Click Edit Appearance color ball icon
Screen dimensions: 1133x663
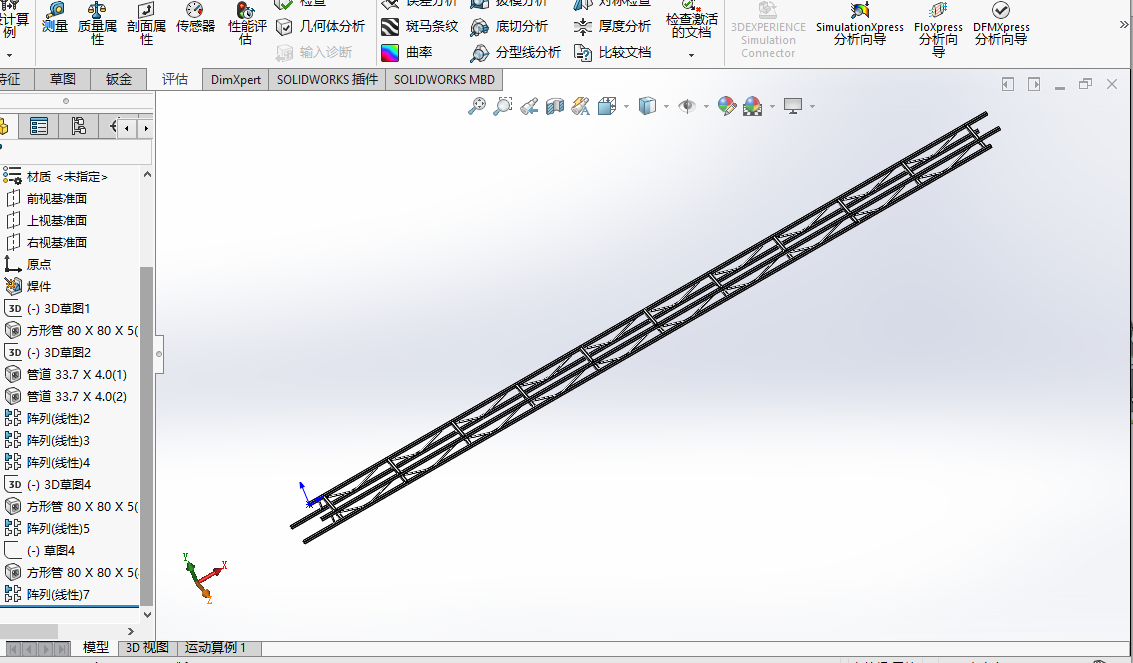point(727,106)
